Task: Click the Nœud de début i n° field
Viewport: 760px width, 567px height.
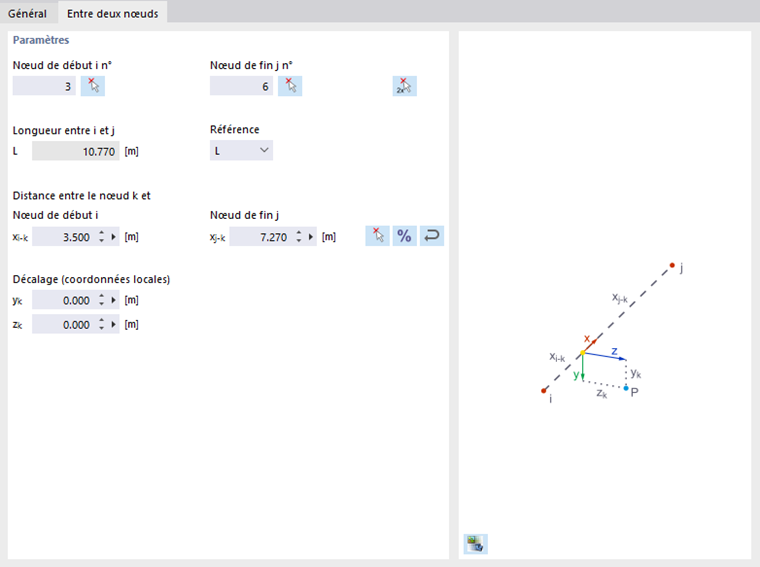Action: pos(44,86)
